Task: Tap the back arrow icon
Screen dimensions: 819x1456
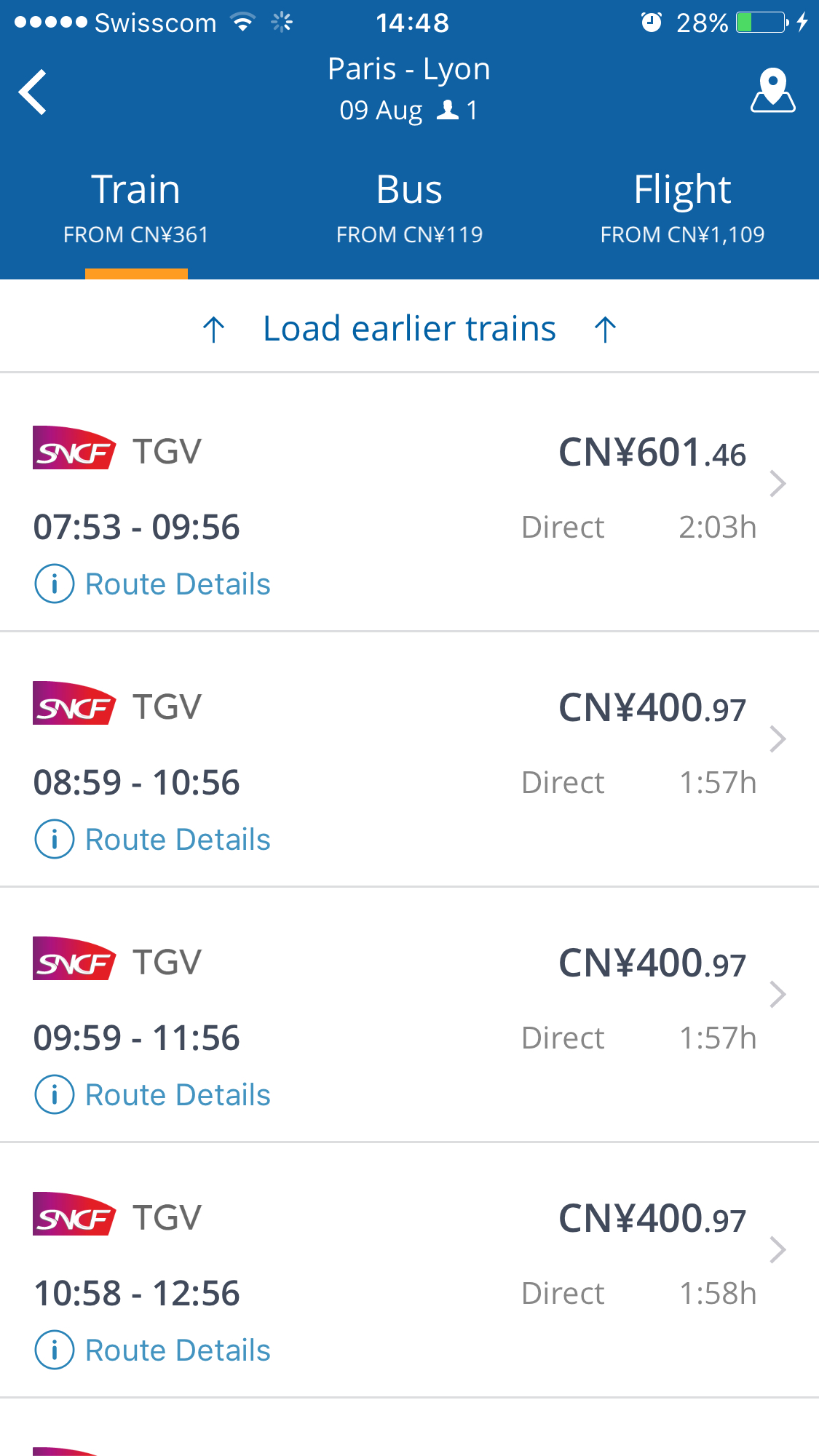Action: [x=33, y=92]
